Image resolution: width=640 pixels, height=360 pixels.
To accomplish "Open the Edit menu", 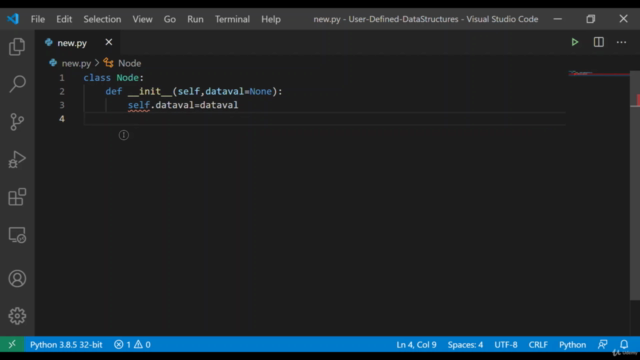I will pos(64,19).
